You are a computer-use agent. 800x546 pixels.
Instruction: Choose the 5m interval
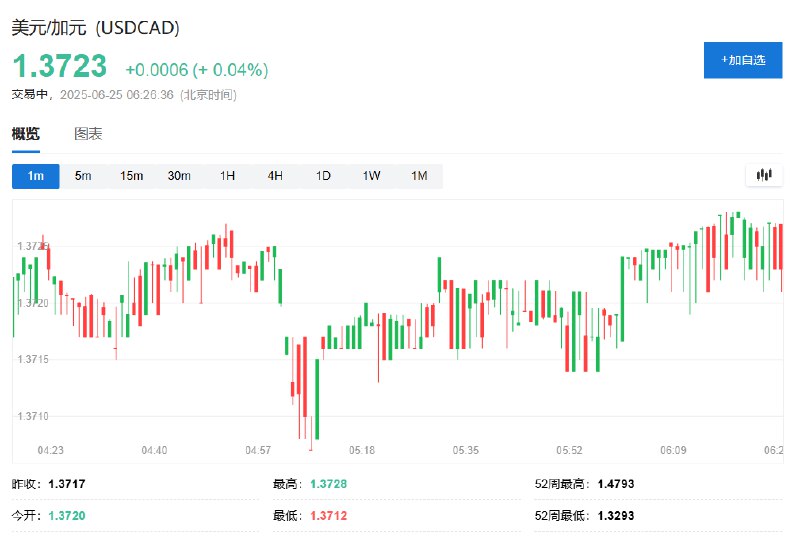(x=83, y=176)
